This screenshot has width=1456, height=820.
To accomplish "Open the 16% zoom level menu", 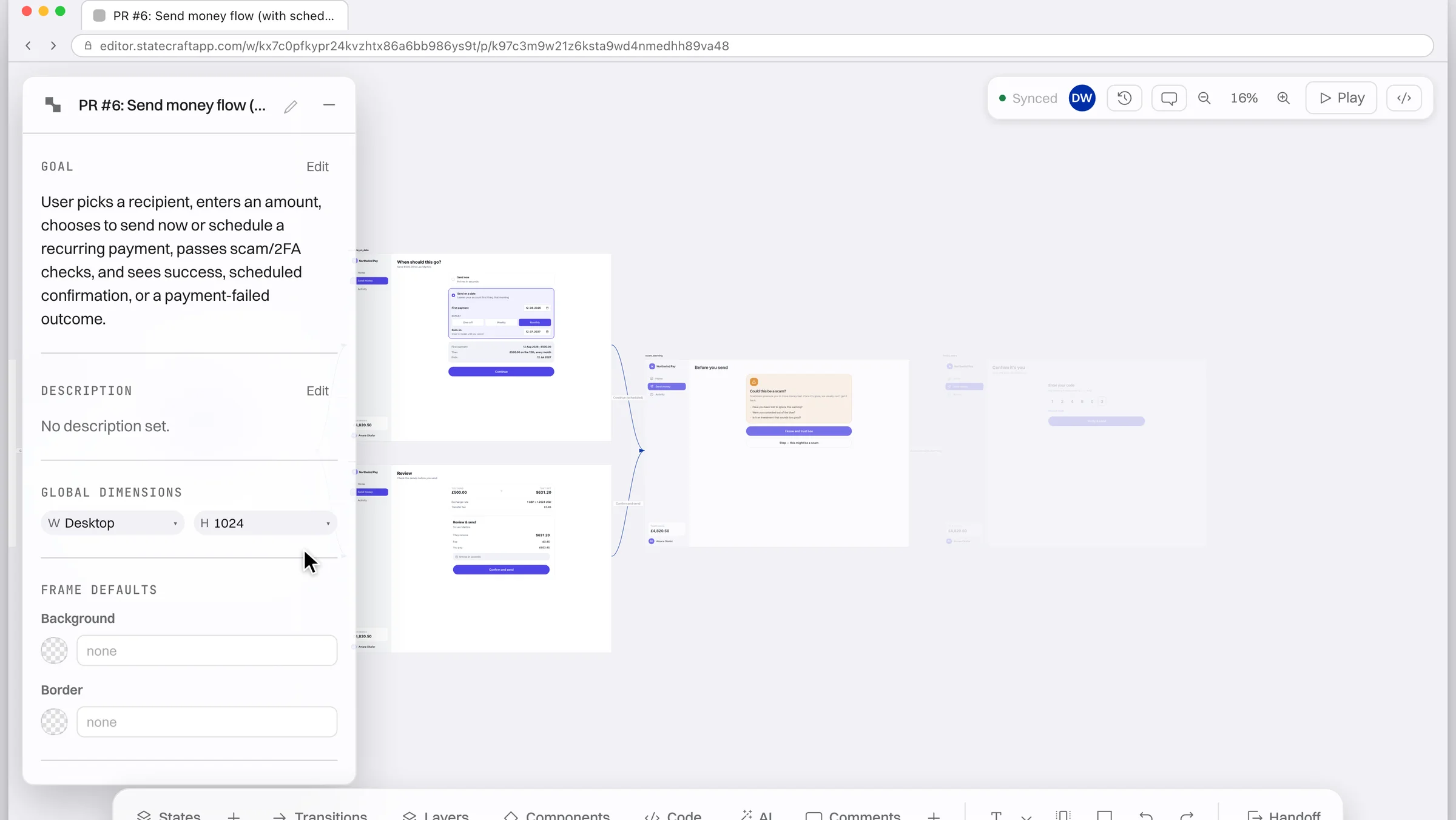I will click(x=1244, y=98).
